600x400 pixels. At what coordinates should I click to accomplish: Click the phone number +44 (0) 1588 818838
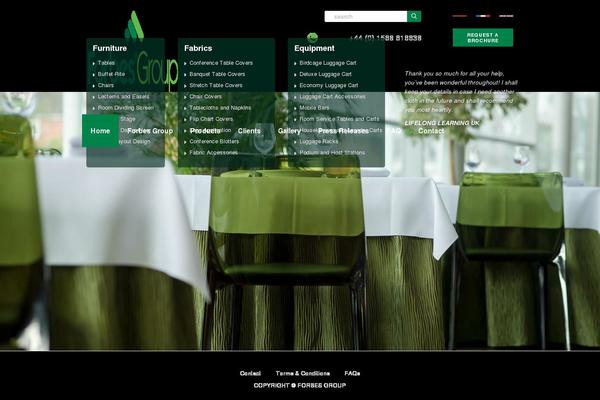(385, 38)
